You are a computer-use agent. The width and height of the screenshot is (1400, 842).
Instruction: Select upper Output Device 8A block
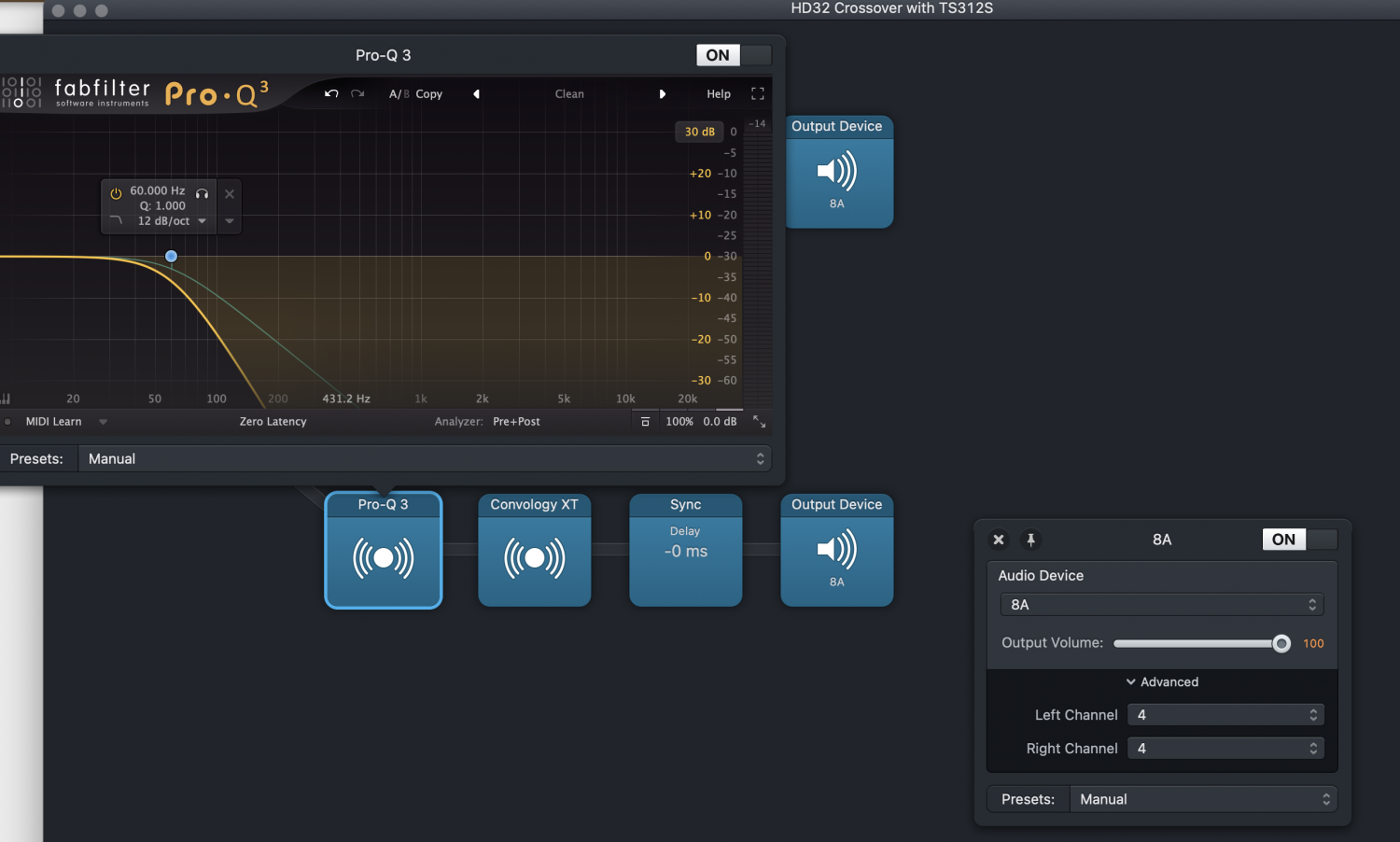pyautogui.click(x=838, y=172)
